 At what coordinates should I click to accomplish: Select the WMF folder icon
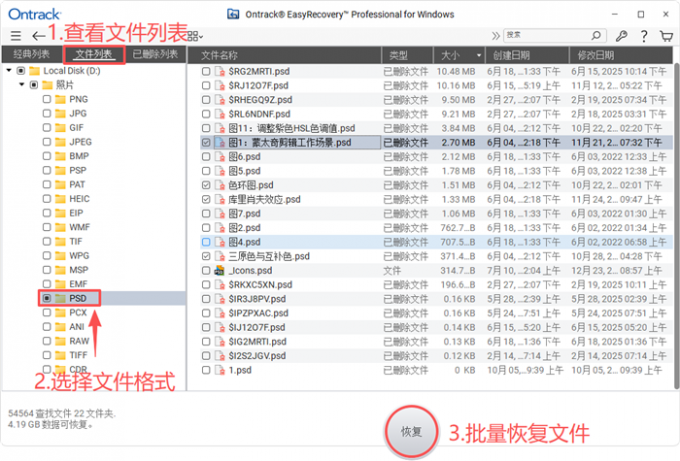pyautogui.click(x=60, y=227)
